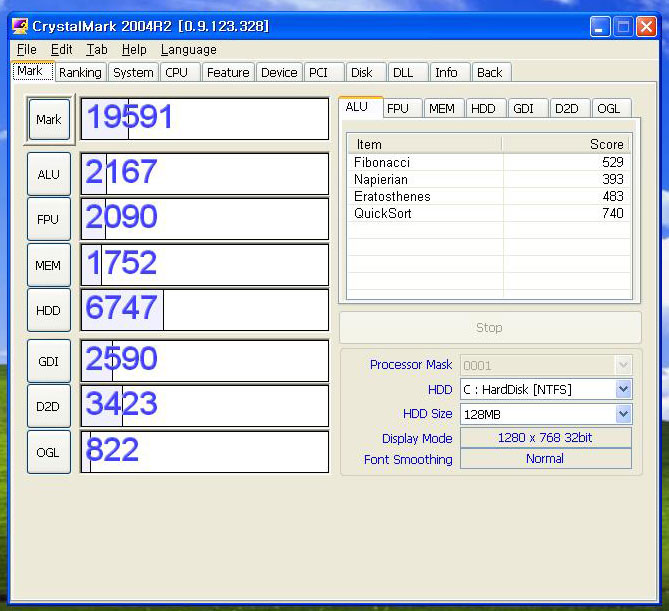Run the HDD benchmark button
Viewport: 669px width, 611px height.
coord(49,310)
